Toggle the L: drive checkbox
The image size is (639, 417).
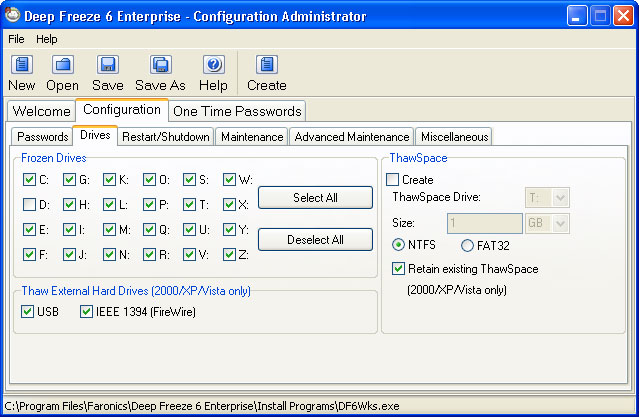click(x=109, y=204)
